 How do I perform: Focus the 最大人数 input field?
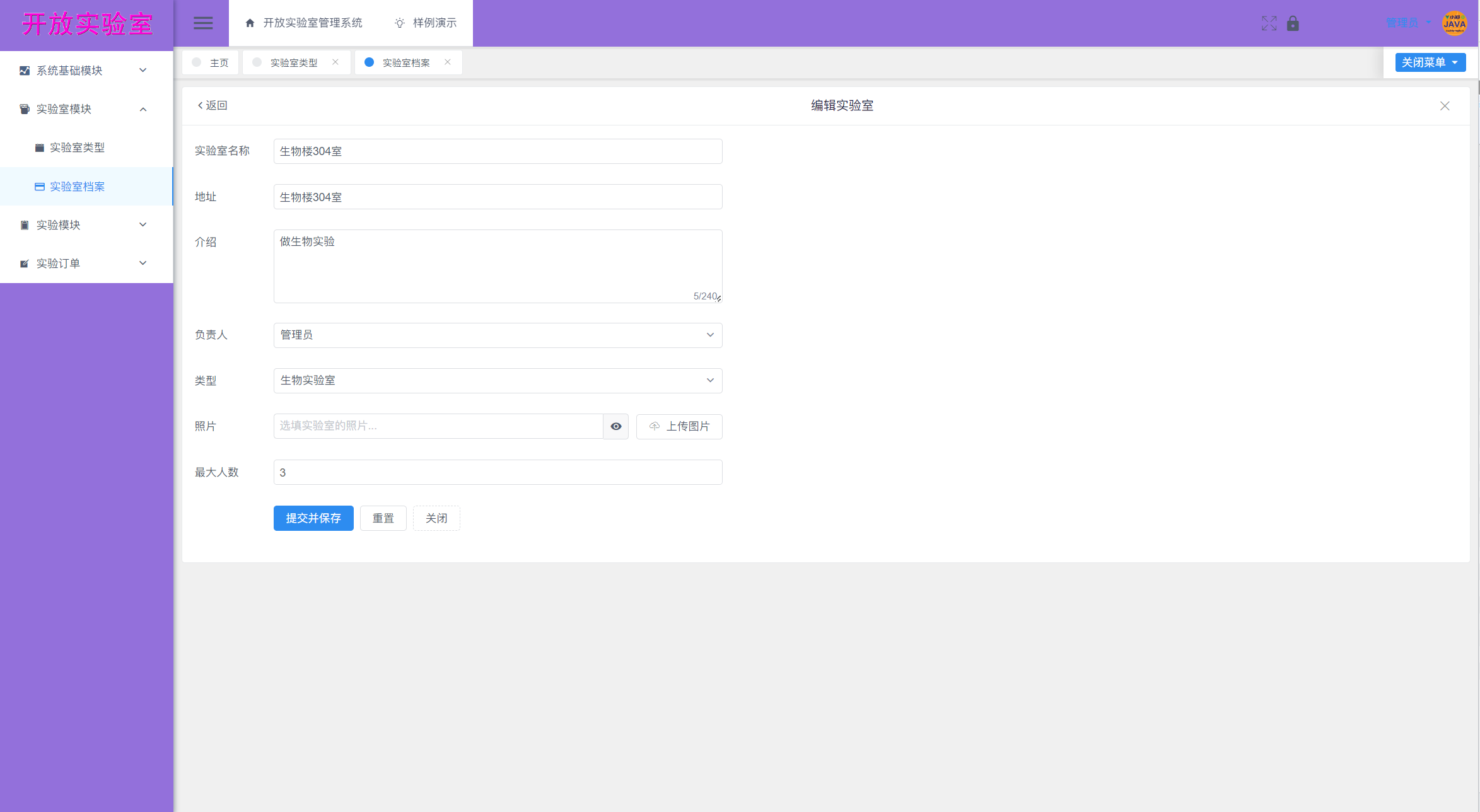click(498, 472)
